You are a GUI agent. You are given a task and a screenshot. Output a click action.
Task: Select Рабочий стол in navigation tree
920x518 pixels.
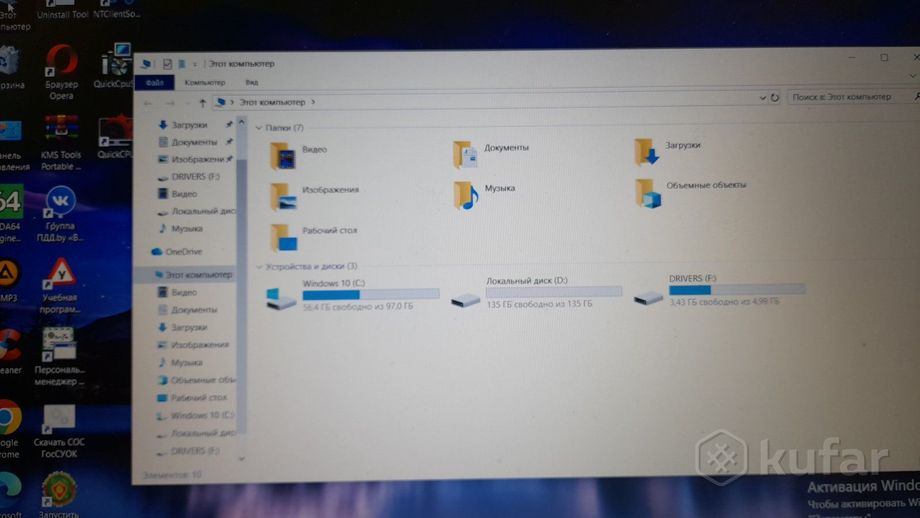pos(192,398)
